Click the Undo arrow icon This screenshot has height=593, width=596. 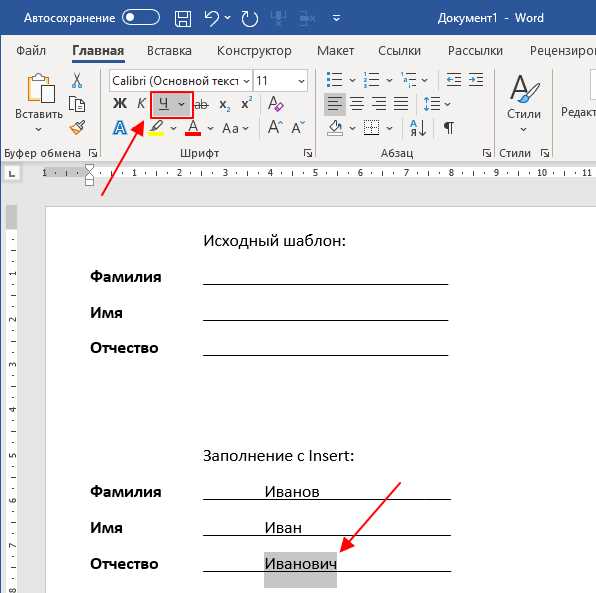point(211,18)
